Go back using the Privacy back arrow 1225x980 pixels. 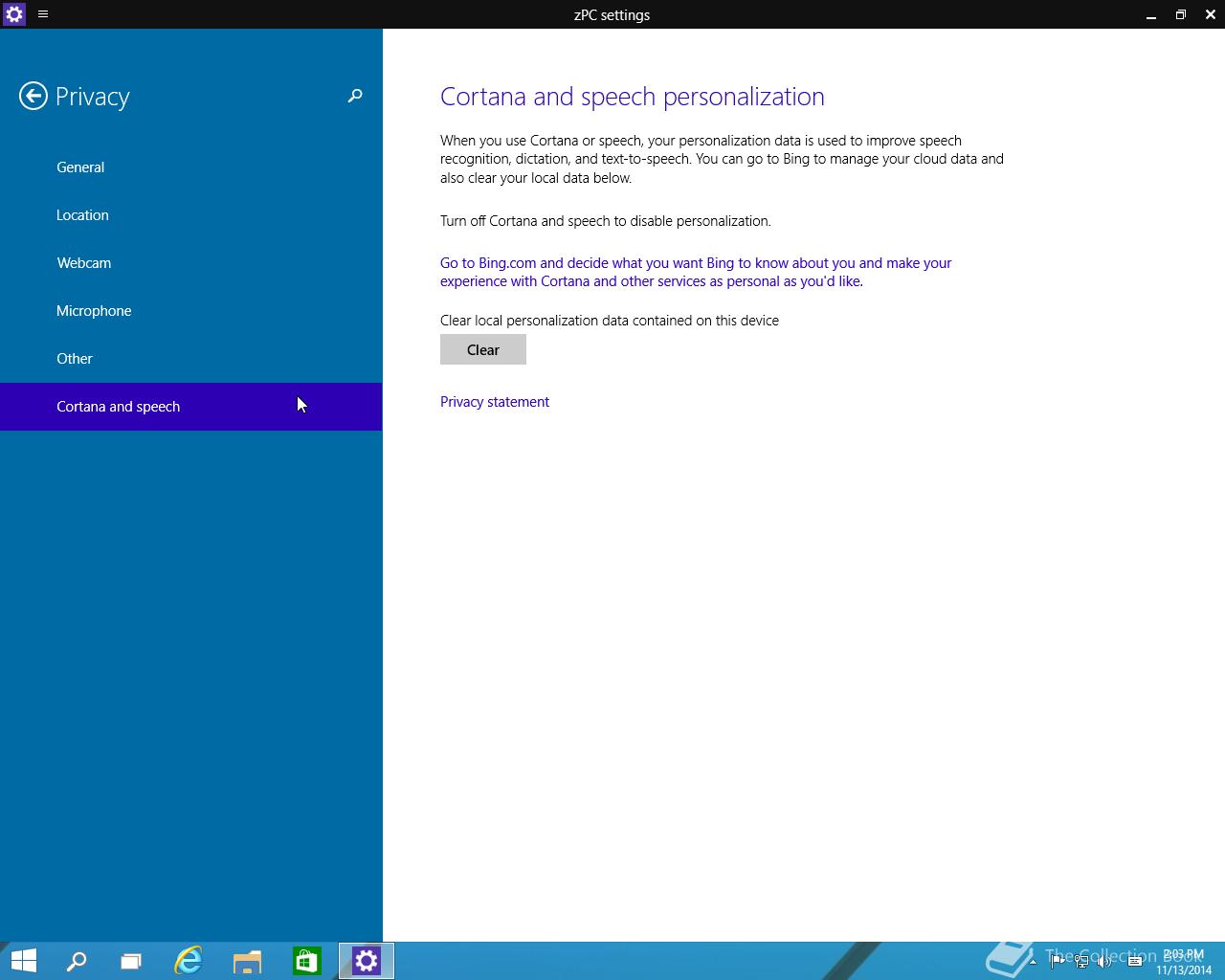pos(33,96)
